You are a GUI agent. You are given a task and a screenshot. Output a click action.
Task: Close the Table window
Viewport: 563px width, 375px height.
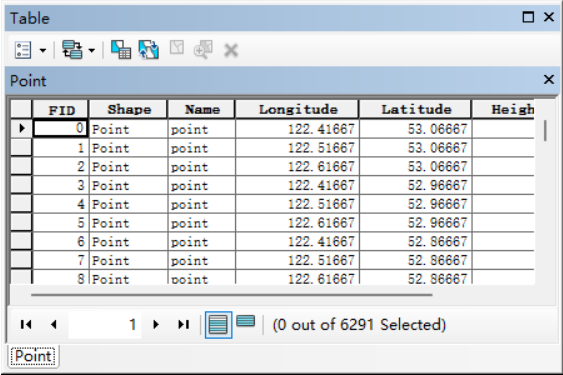click(549, 17)
